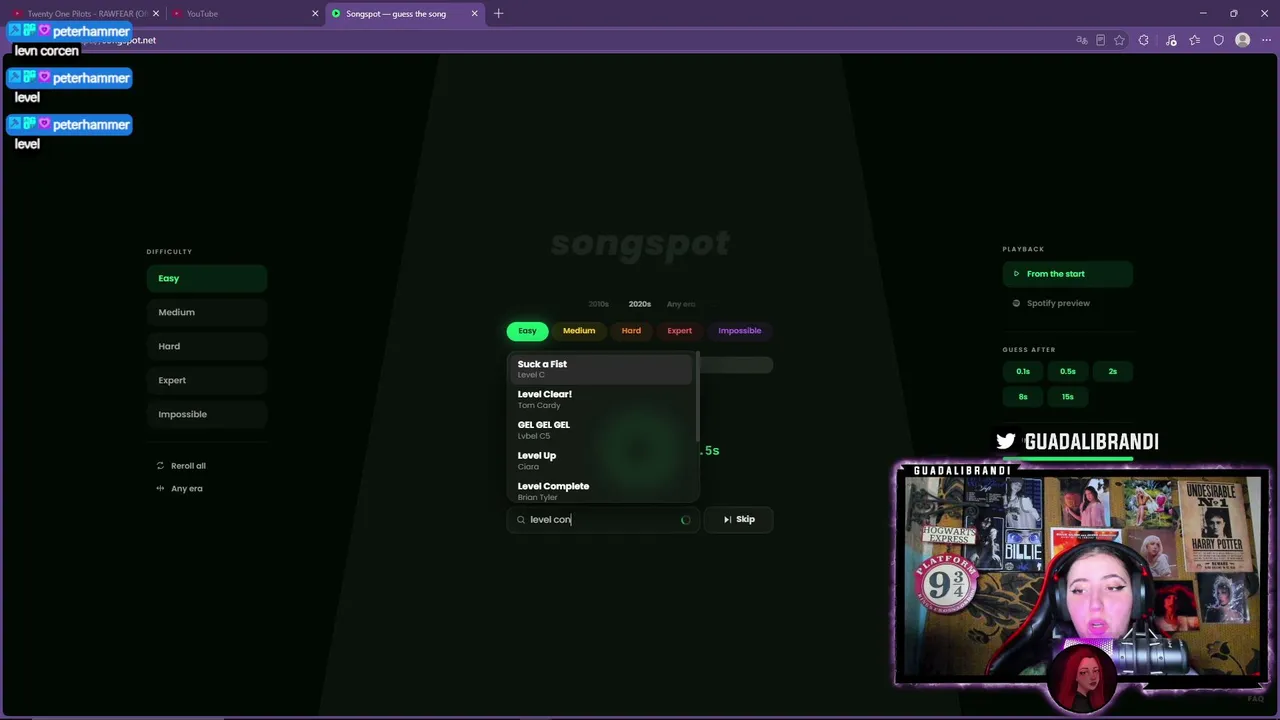Viewport: 1280px width, 720px height.
Task: Select Impossible in the left Difficulty sidebar
Action: coord(207,414)
